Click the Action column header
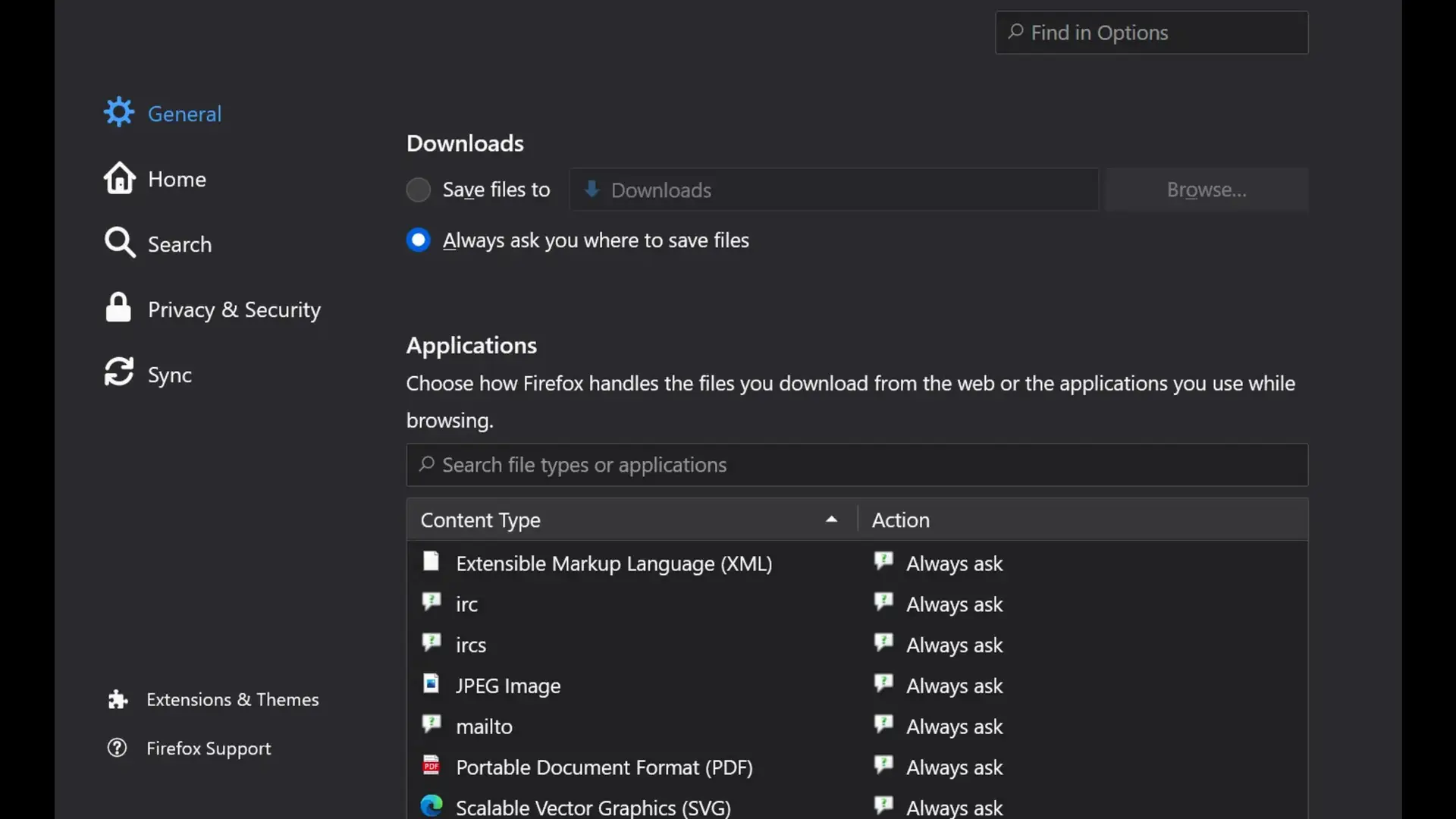Screen dimensions: 1456x819 (x=1083, y=519)
